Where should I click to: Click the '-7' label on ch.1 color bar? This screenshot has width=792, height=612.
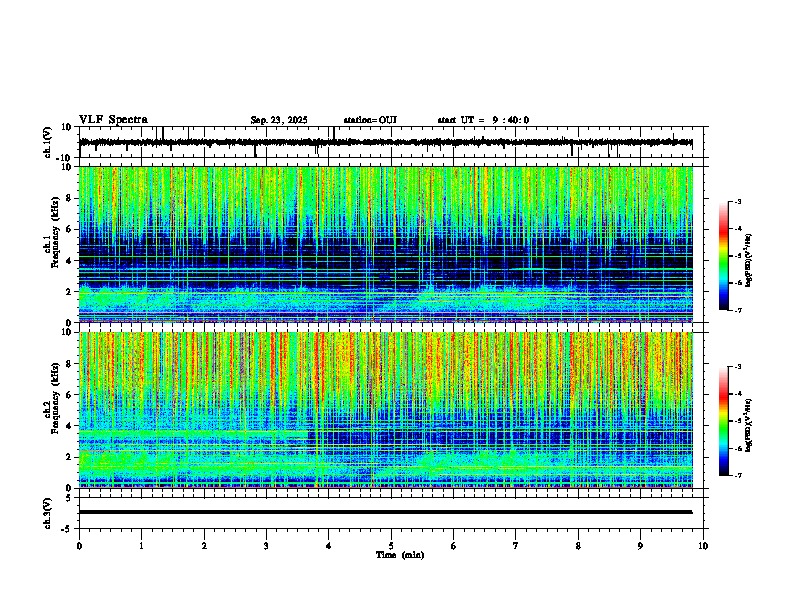point(737,310)
